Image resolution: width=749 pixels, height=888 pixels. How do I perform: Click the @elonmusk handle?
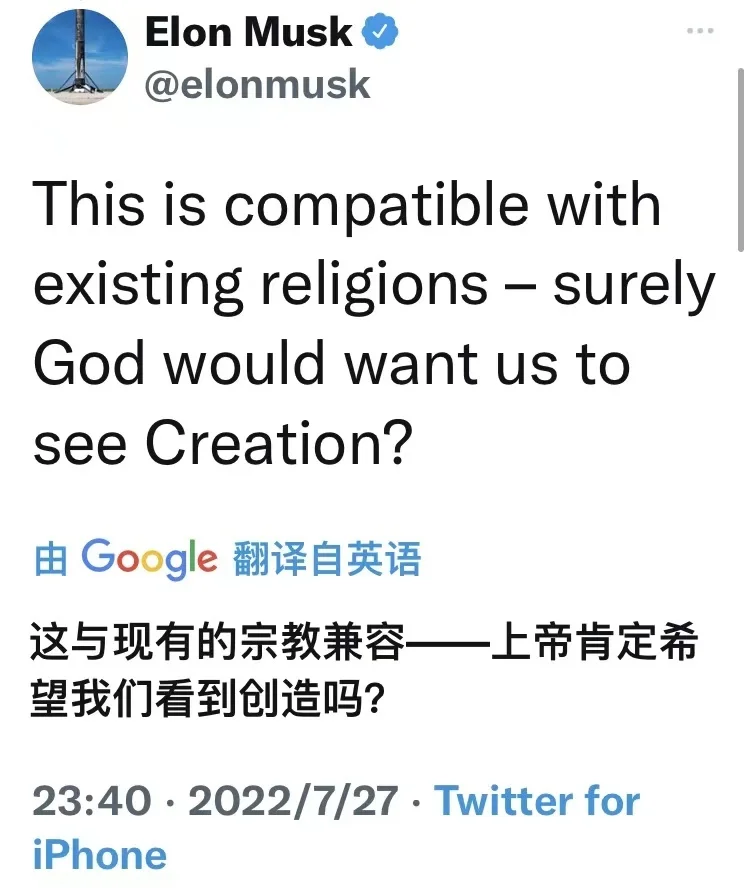[258, 85]
